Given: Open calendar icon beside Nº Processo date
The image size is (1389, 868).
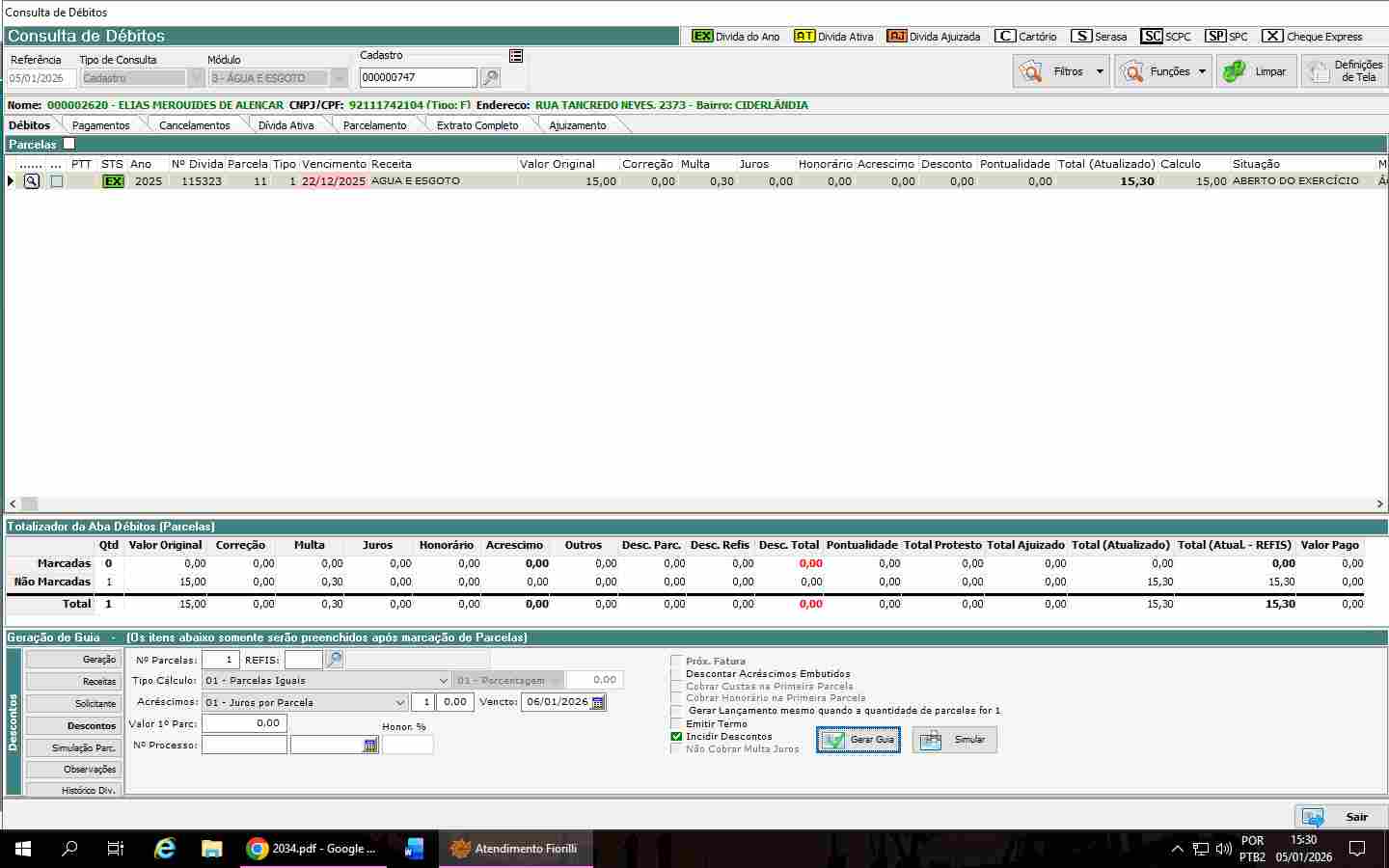Looking at the screenshot, I should [x=370, y=746].
